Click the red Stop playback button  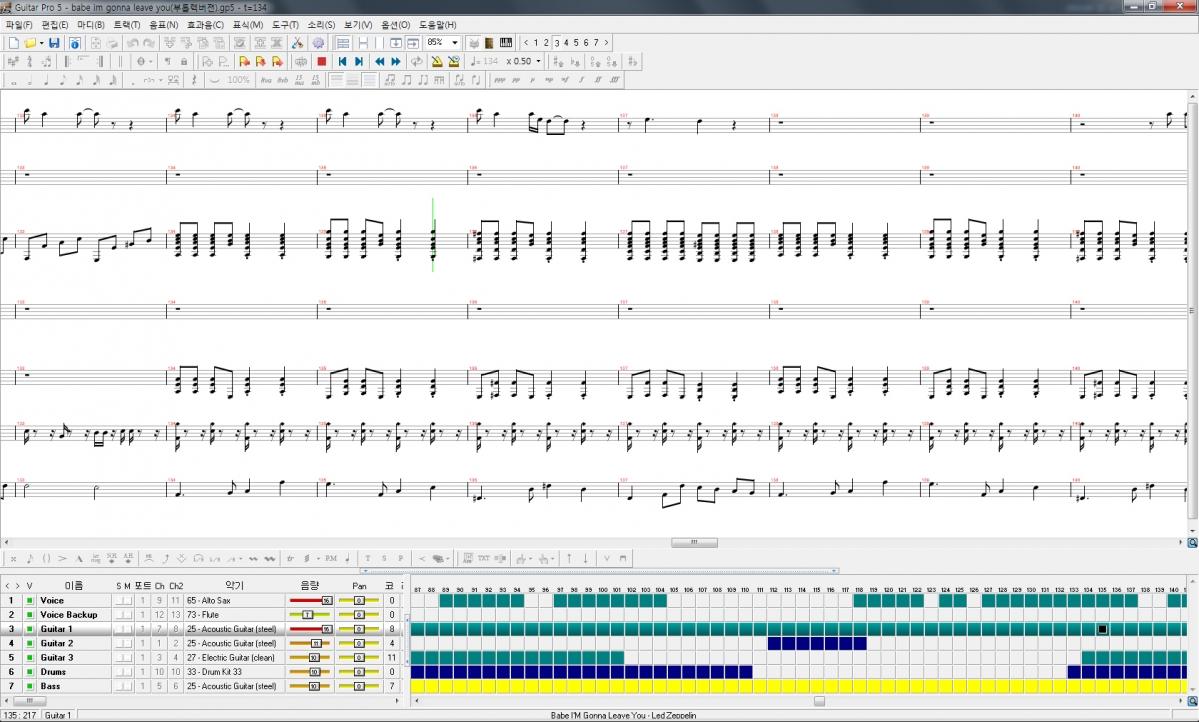click(x=321, y=62)
